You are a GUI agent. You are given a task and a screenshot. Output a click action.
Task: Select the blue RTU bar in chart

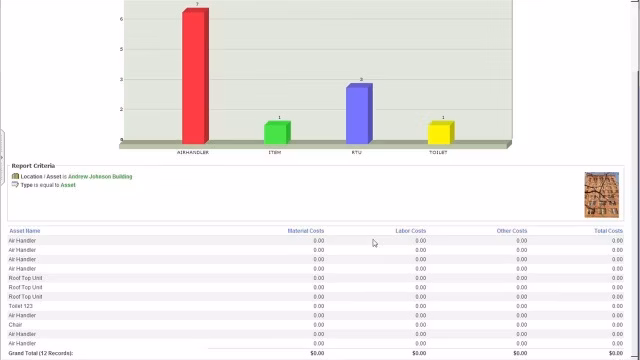tap(359, 114)
